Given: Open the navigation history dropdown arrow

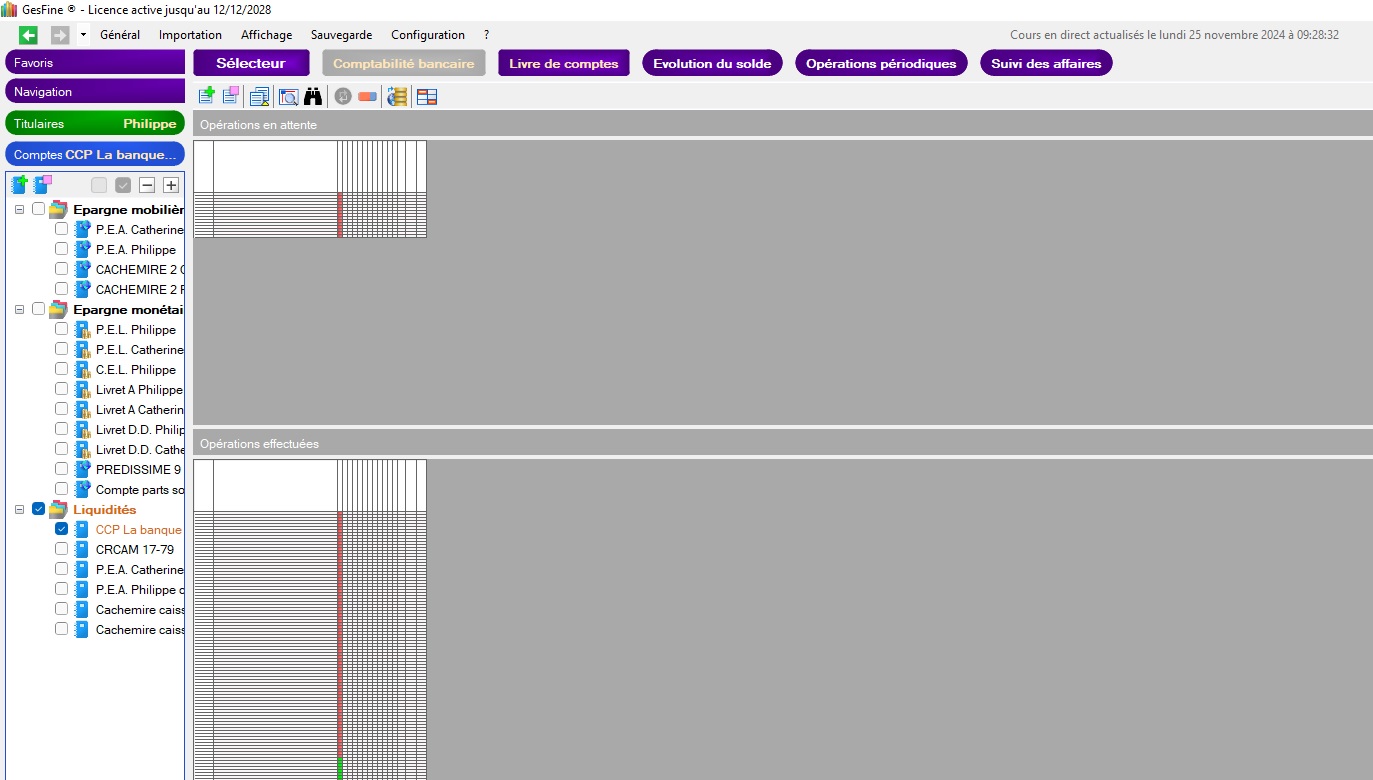Looking at the screenshot, I should 83,35.
